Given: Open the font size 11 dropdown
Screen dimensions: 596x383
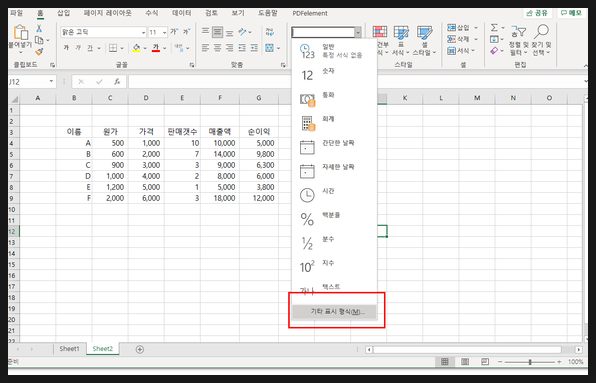Looking at the screenshot, I should 165,33.
